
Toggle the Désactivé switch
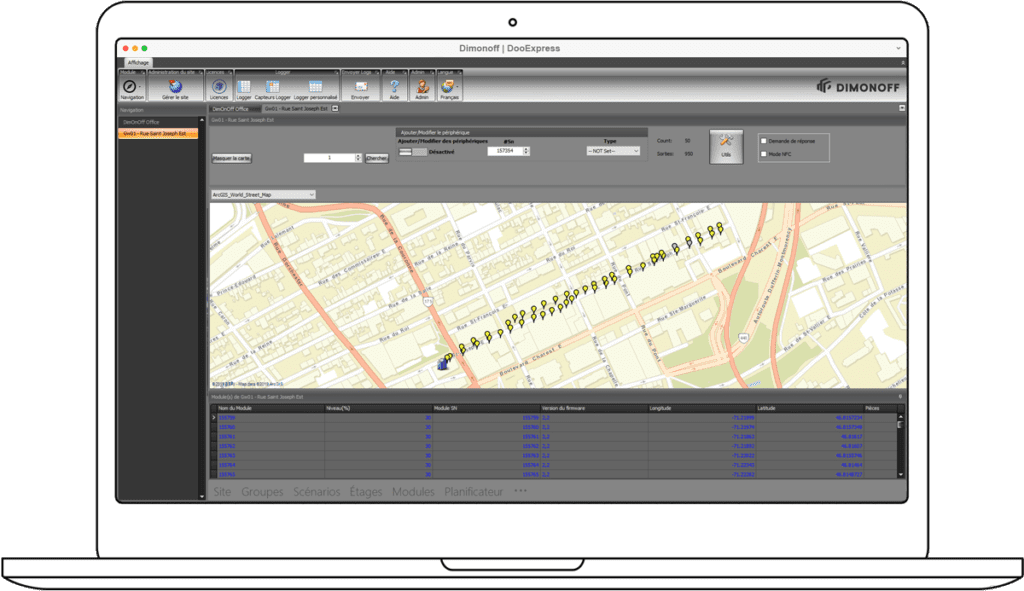[413, 151]
